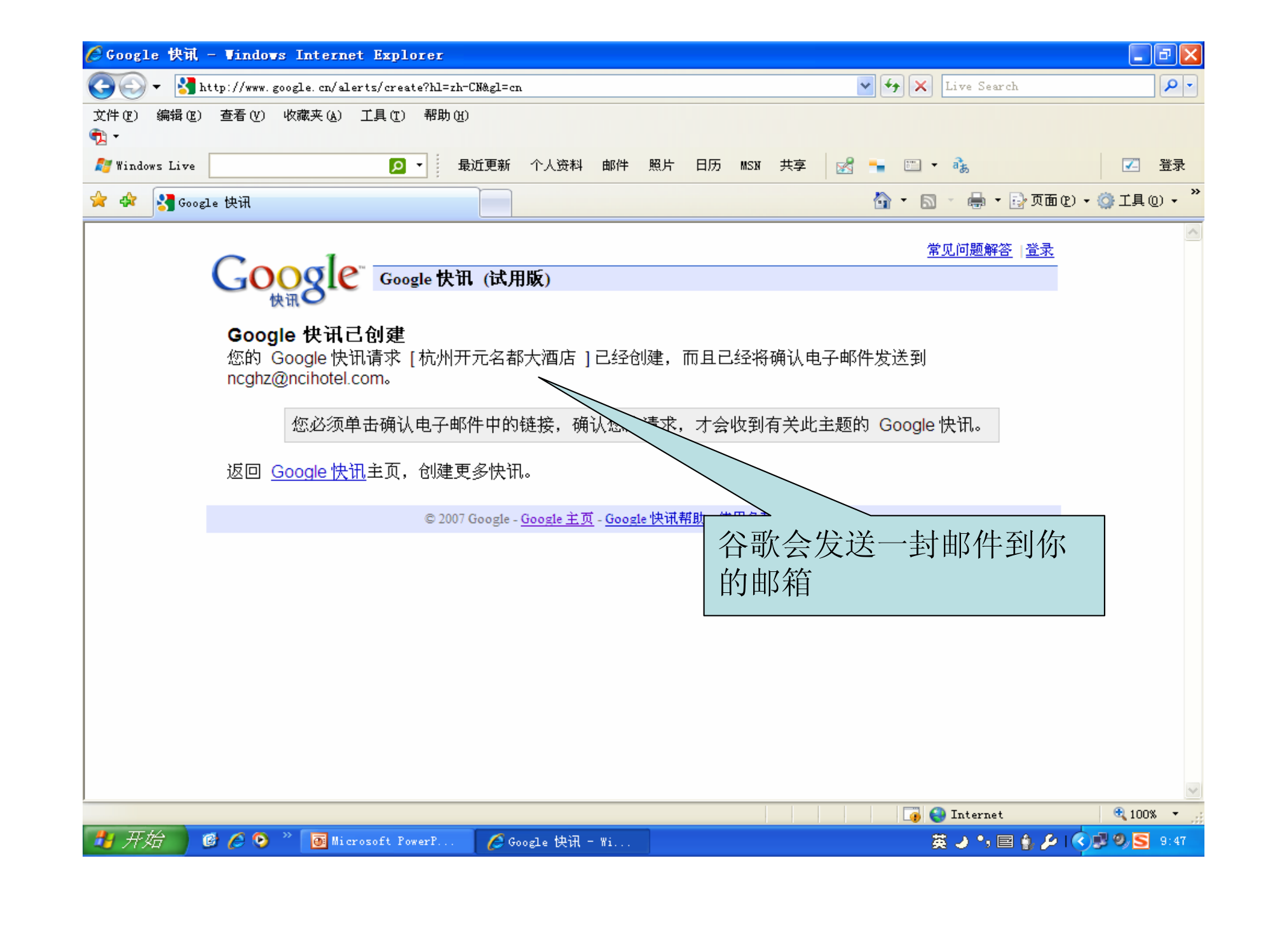Open the 页面(P) dropdown menu

pos(1049,201)
